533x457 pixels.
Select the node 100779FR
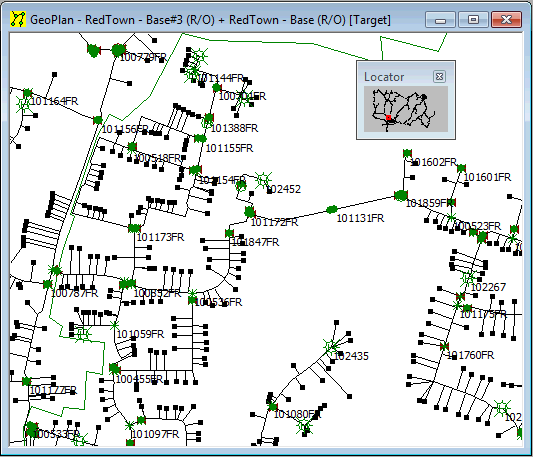[x=118, y=50]
